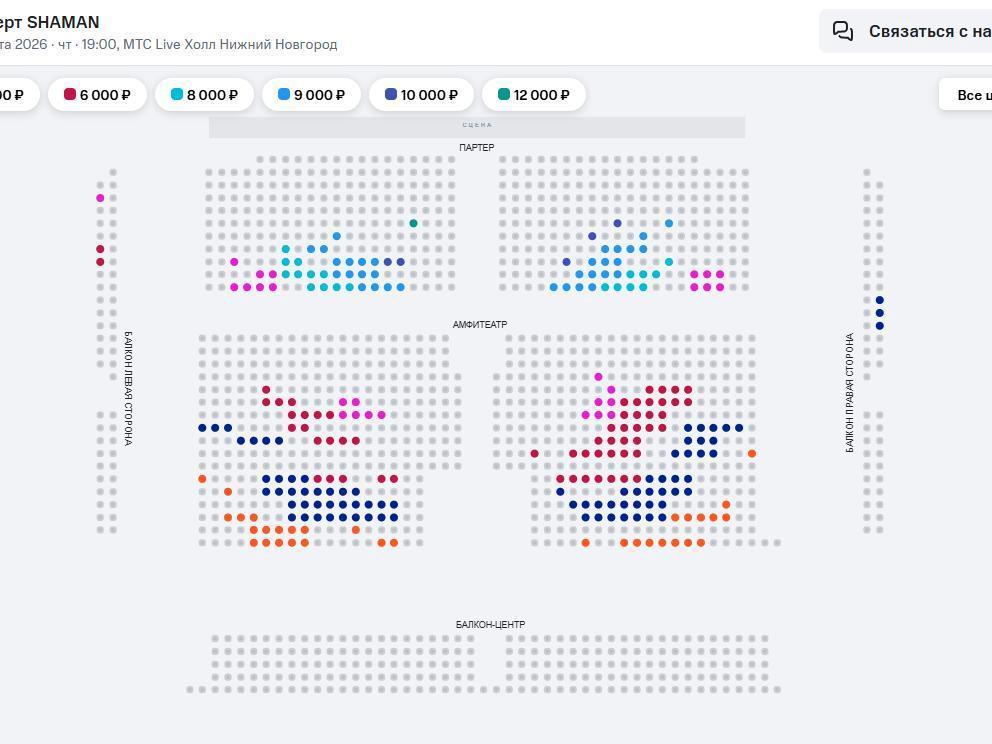This screenshot has width=992, height=744.
Task: Pick the single magenta seat topping right amphitheater cluster
Action: click(x=599, y=377)
